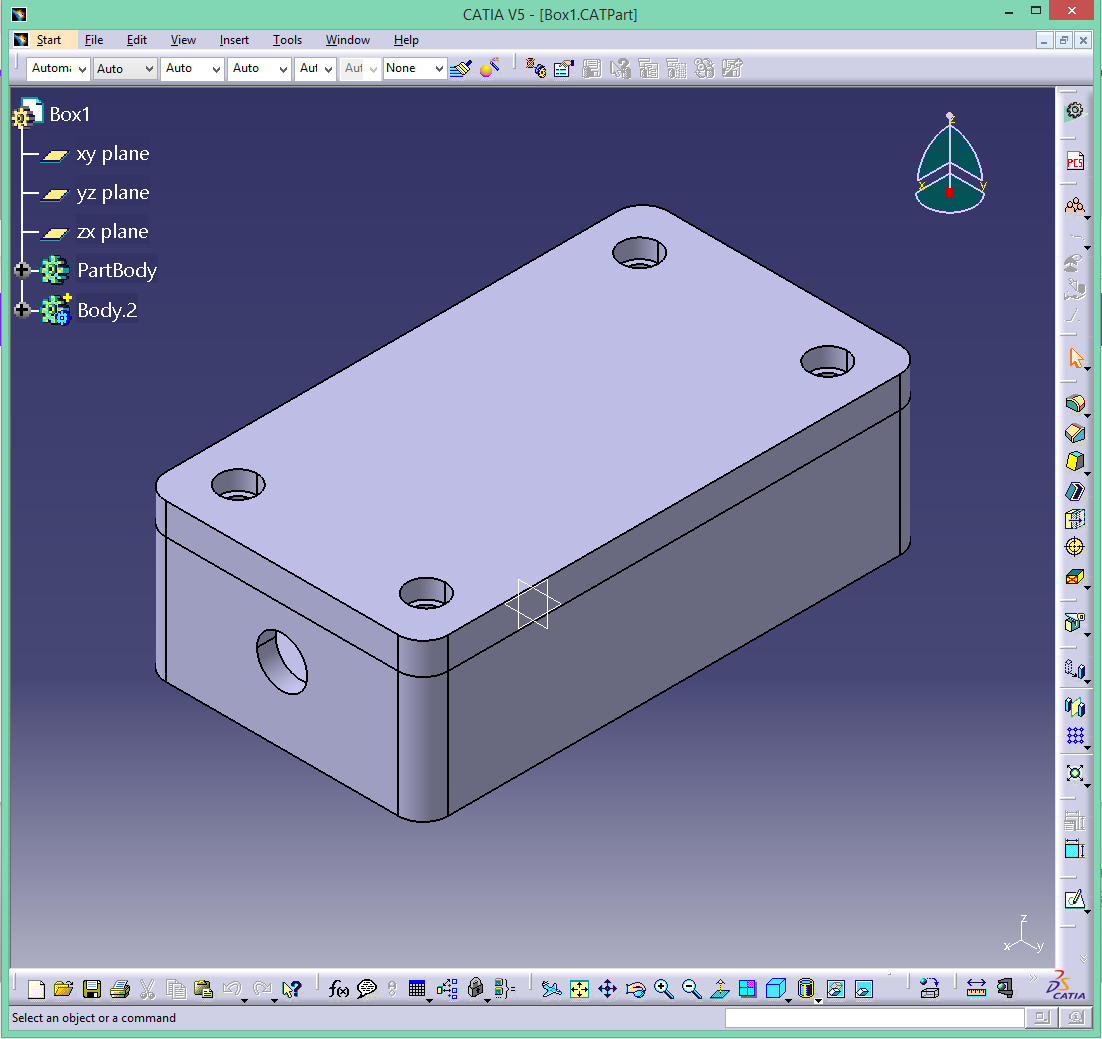Open the Formula f(x) tool
1102x1039 pixels.
(x=339, y=989)
